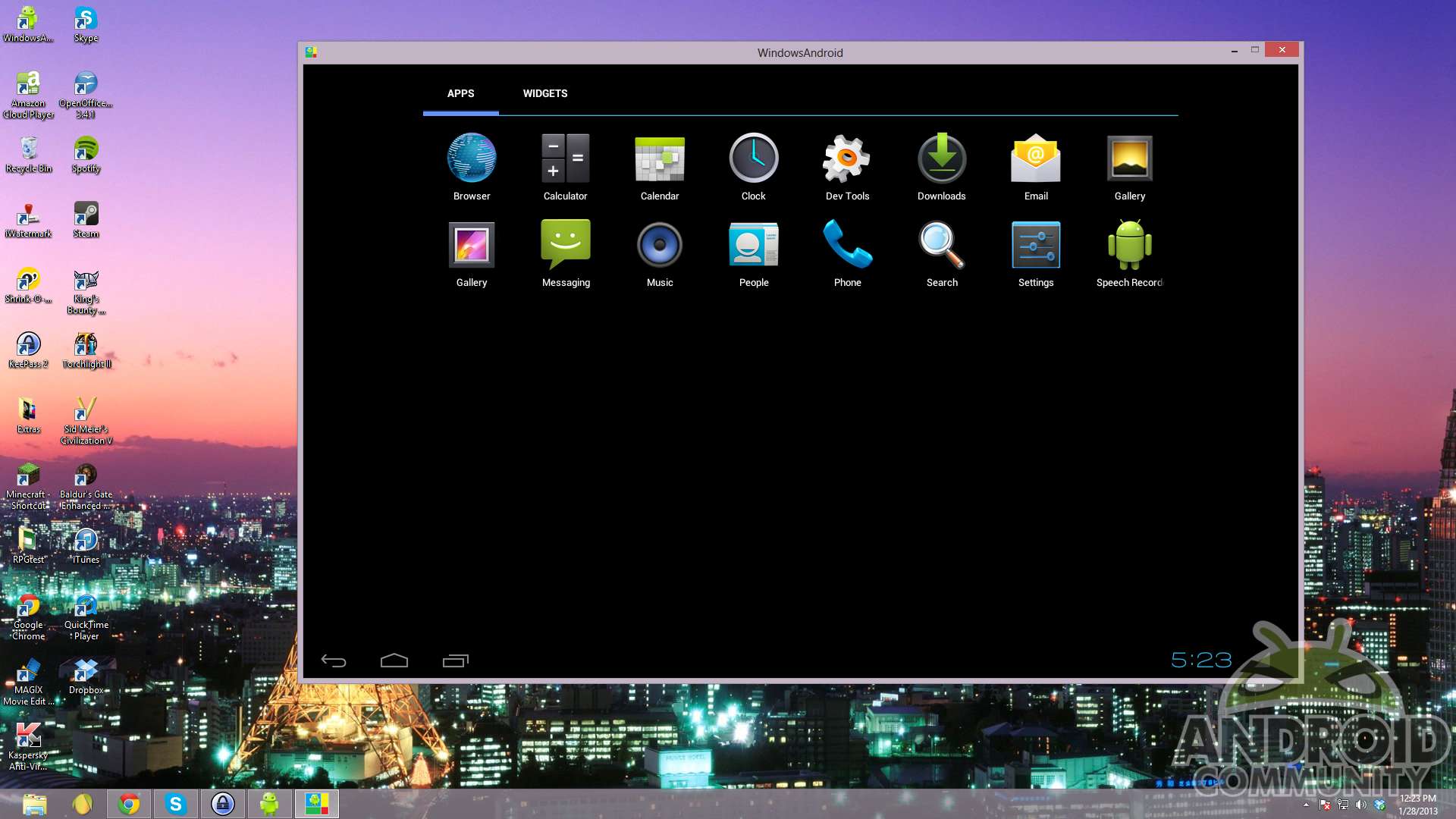This screenshot has height=819, width=1456.
Task: Open the Dev Tools app
Action: [847, 159]
